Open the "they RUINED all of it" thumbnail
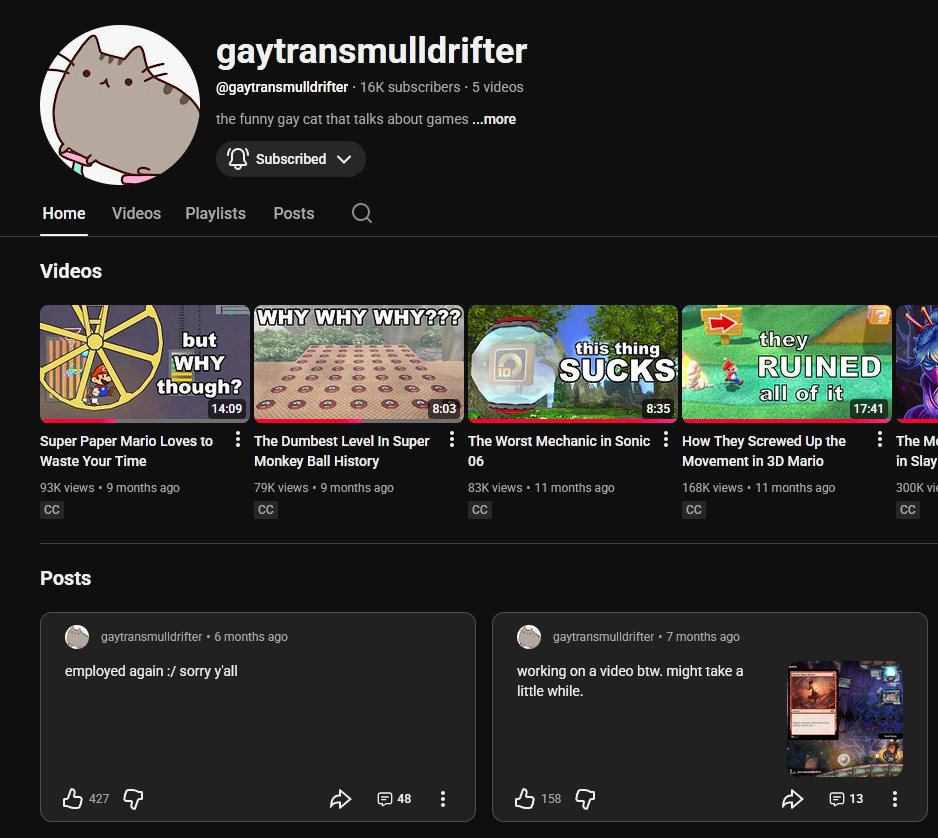This screenshot has height=838, width=938. tap(786, 362)
